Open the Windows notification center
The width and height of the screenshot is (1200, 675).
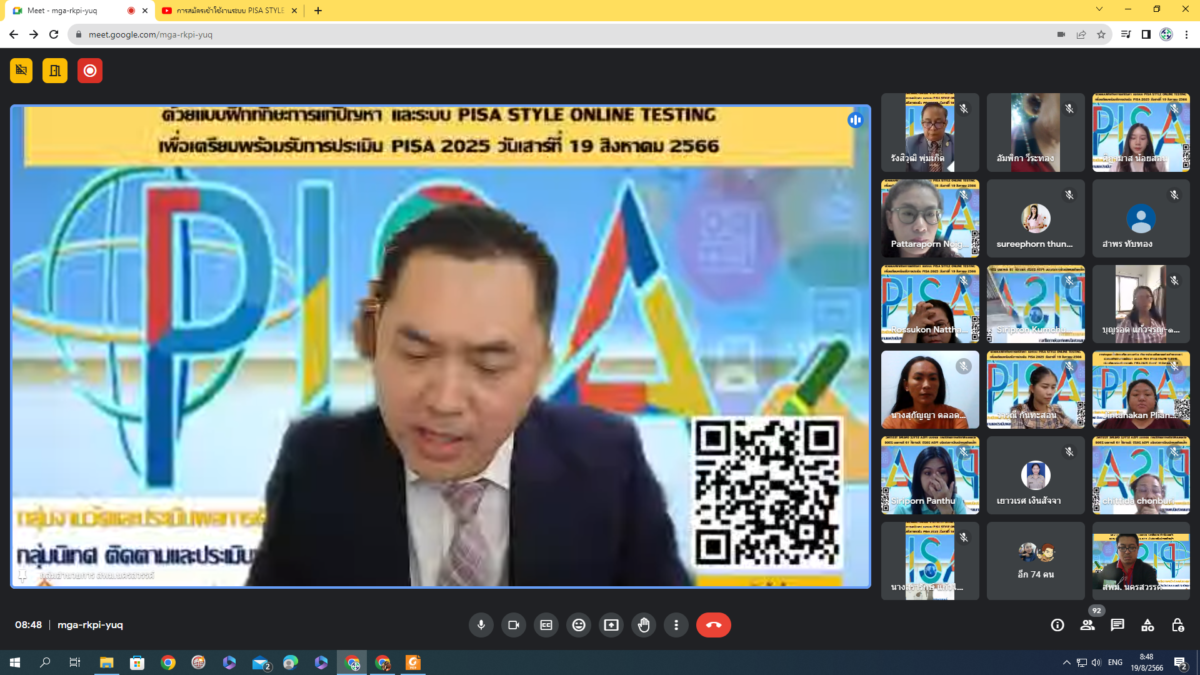pyautogui.click(x=1181, y=663)
